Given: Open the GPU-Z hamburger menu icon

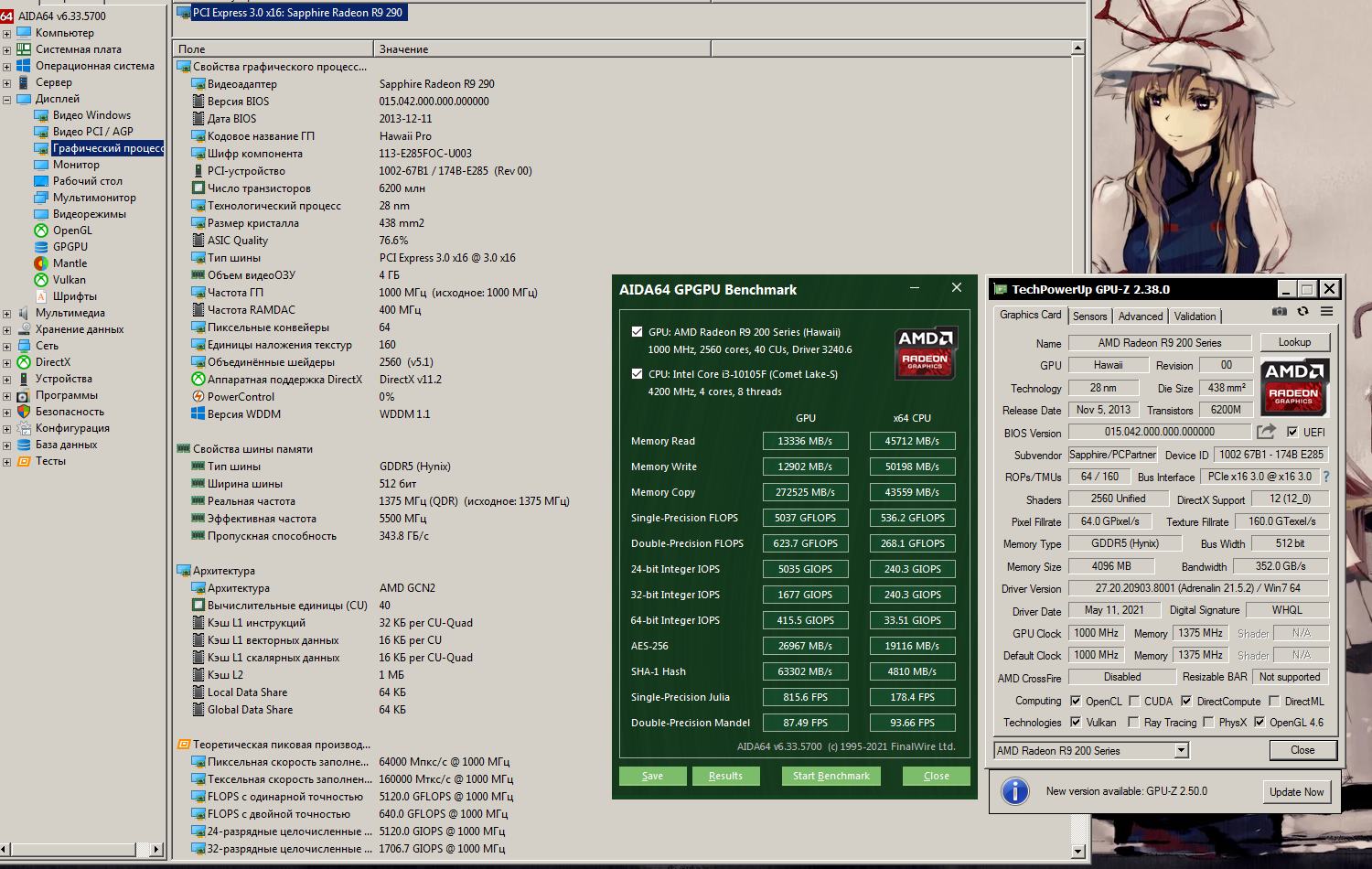Looking at the screenshot, I should 1326,312.
